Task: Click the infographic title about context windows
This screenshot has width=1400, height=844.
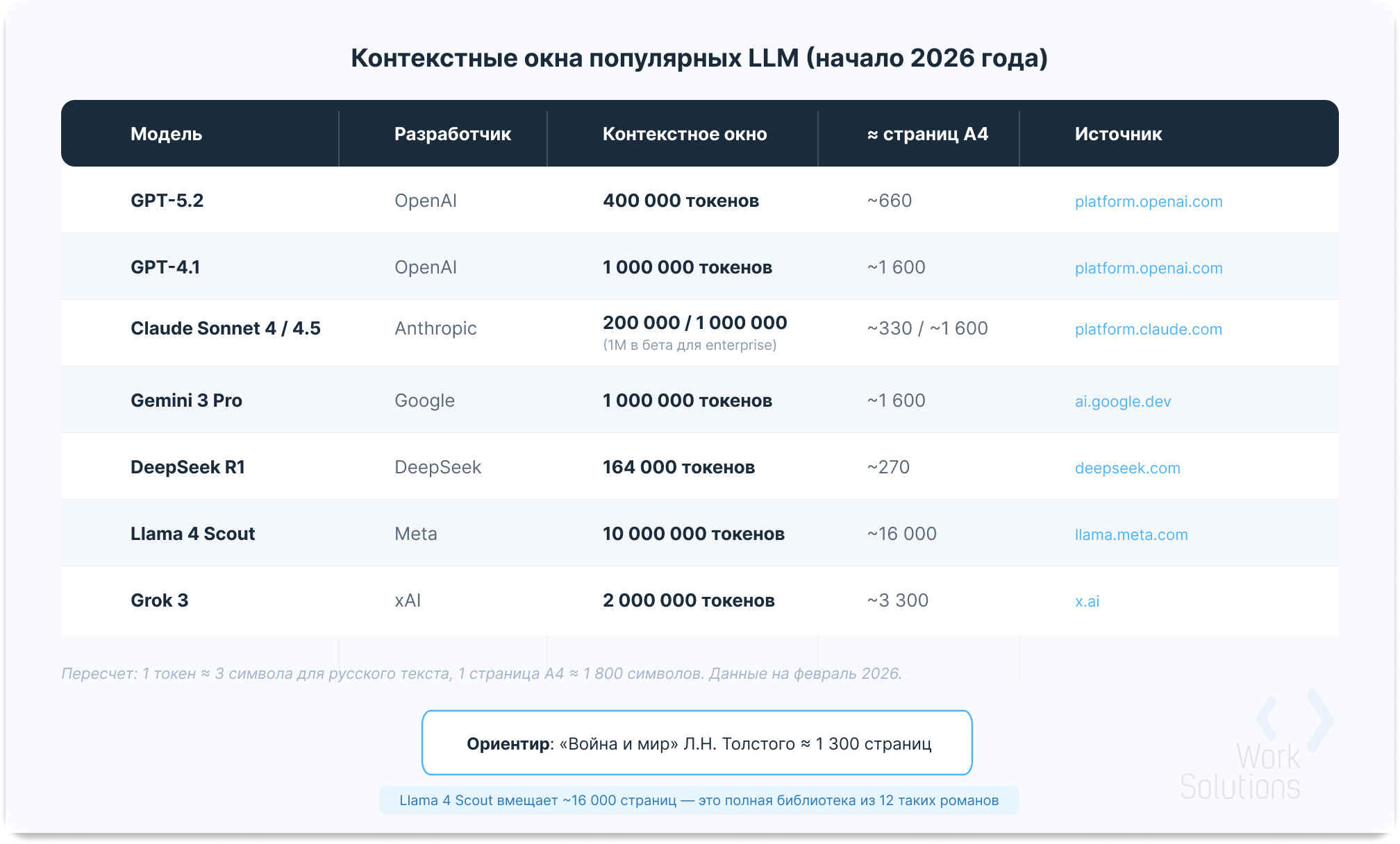Action: tap(699, 58)
